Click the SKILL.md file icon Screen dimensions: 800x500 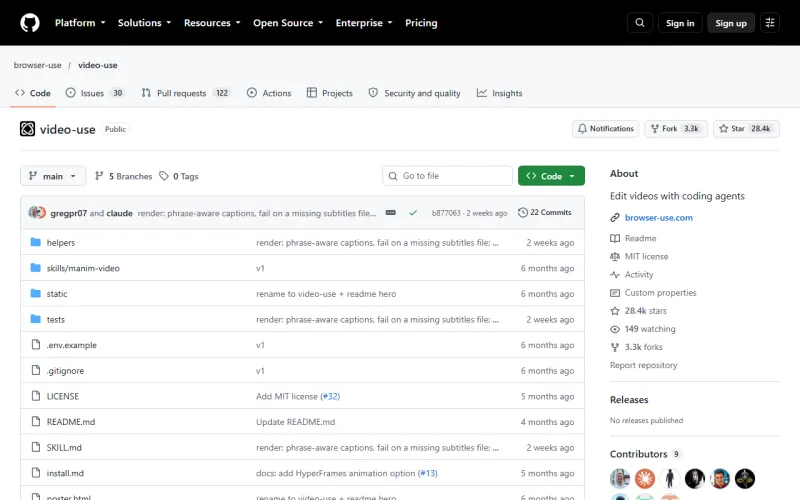[35, 447]
